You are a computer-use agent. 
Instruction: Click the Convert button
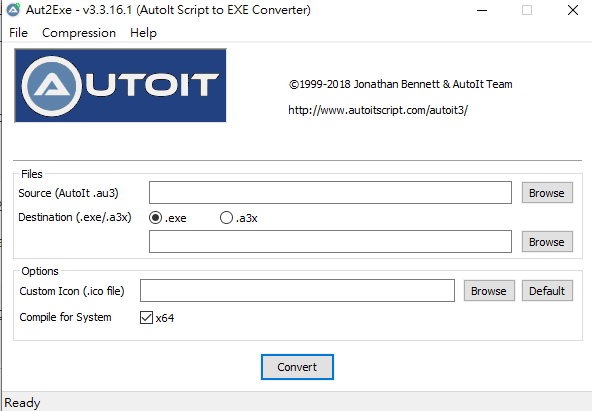[x=297, y=367]
